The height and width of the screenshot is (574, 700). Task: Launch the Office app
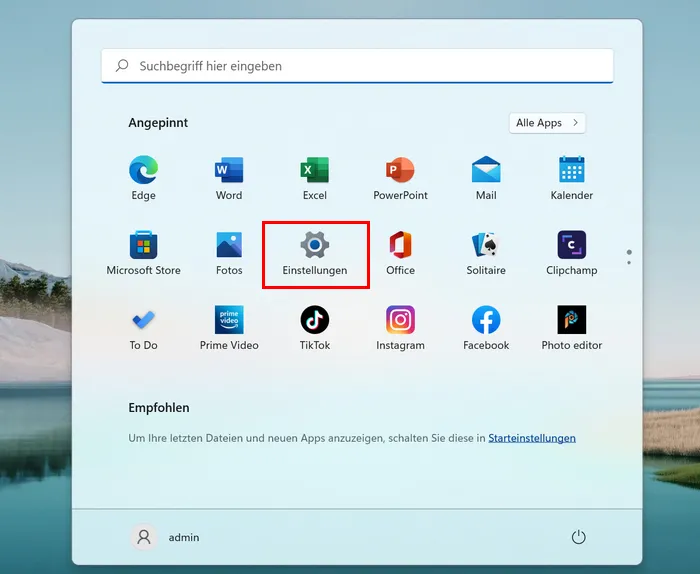400,253
